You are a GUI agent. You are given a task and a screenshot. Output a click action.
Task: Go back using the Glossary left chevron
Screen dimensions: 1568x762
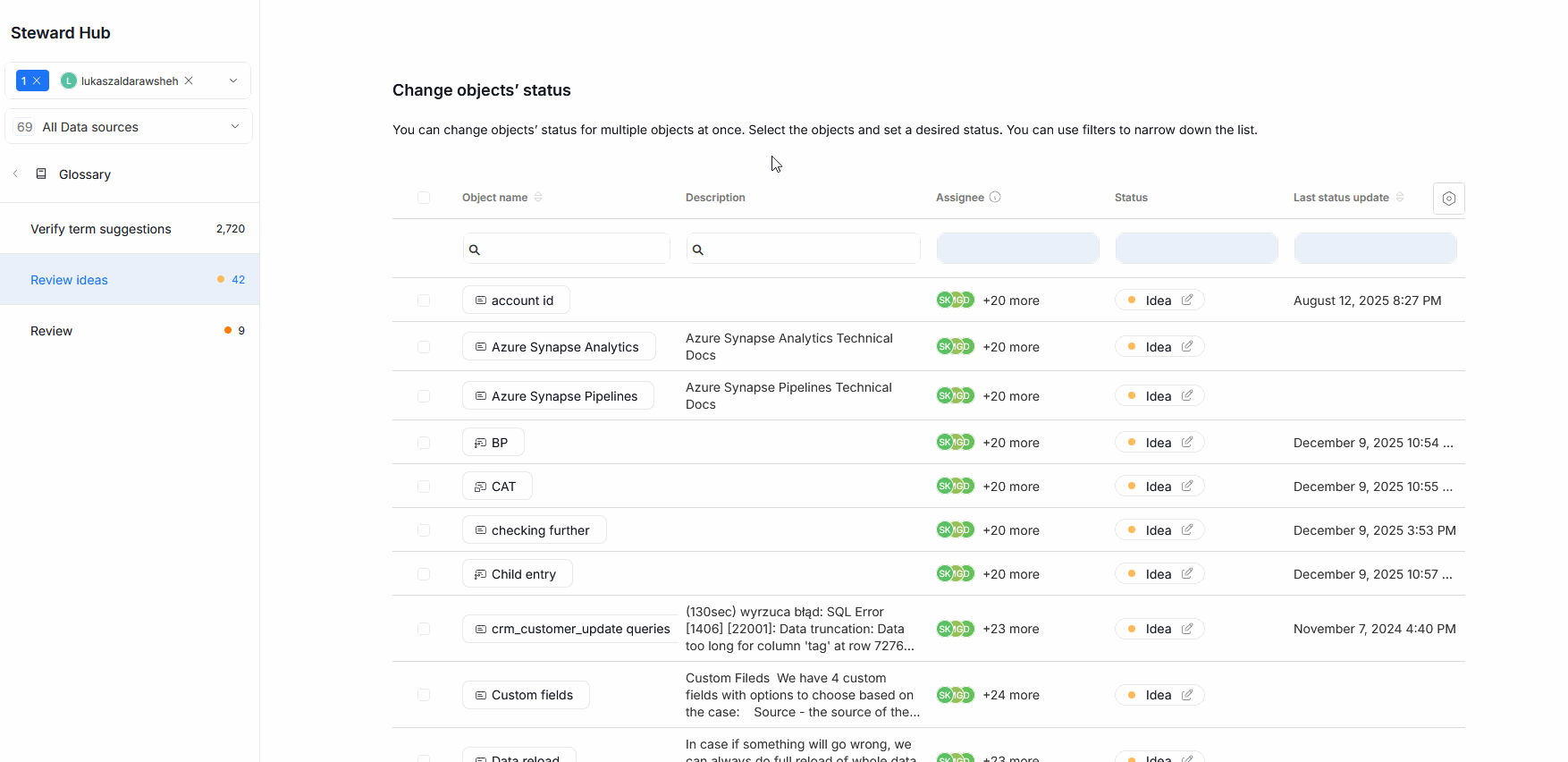click(15, 174)
